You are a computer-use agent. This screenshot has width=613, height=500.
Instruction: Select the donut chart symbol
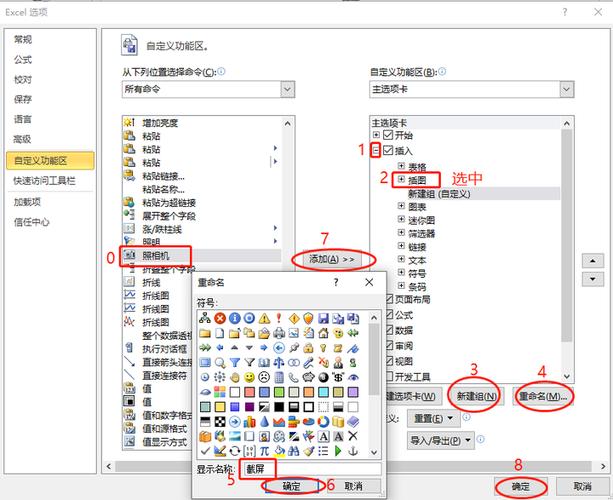pyautogui.click(x=323, y=421)
